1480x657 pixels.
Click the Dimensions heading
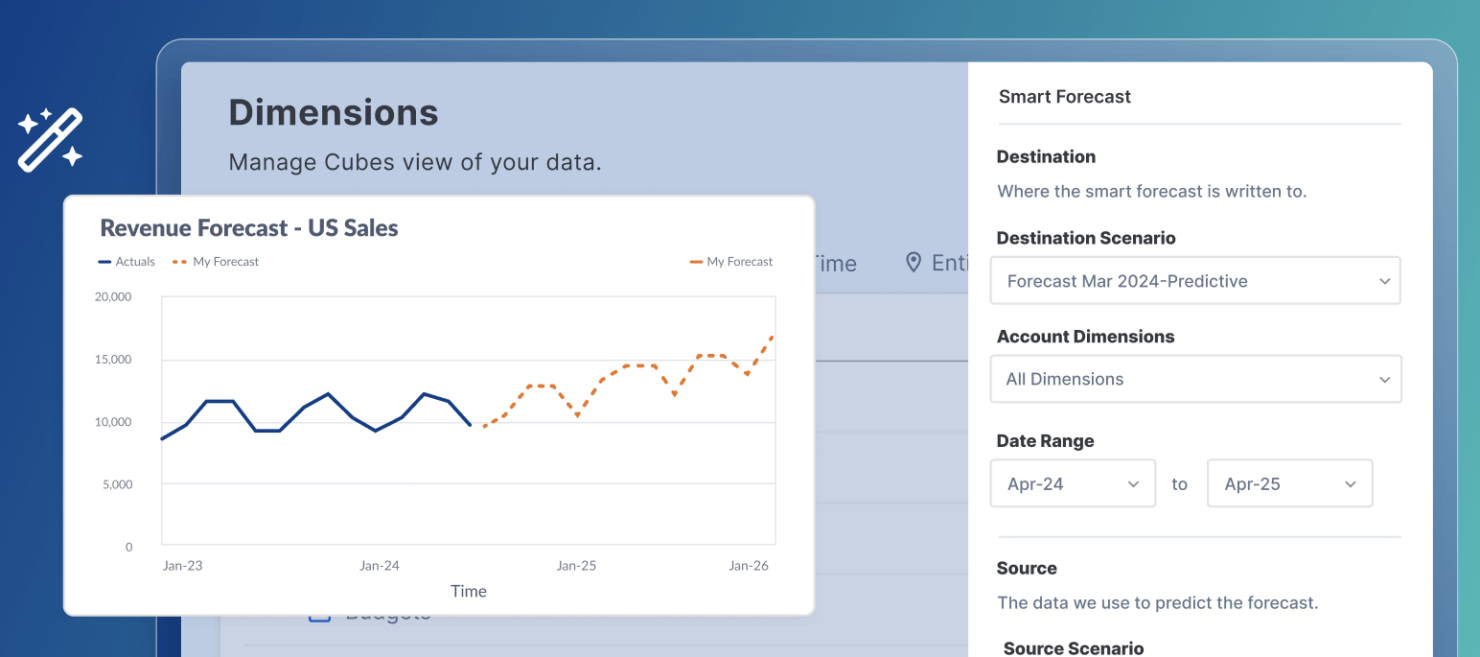click(333, 112)
